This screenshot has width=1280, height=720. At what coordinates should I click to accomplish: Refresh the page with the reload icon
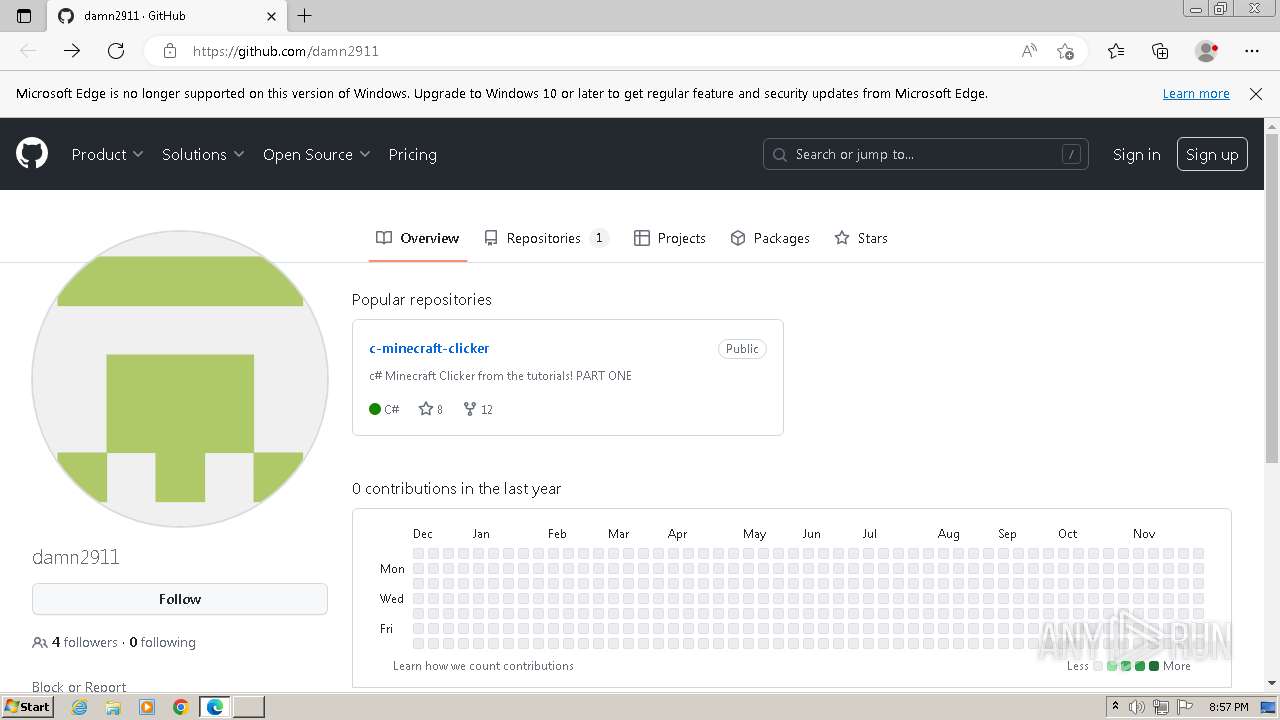[x=116, y=51]
